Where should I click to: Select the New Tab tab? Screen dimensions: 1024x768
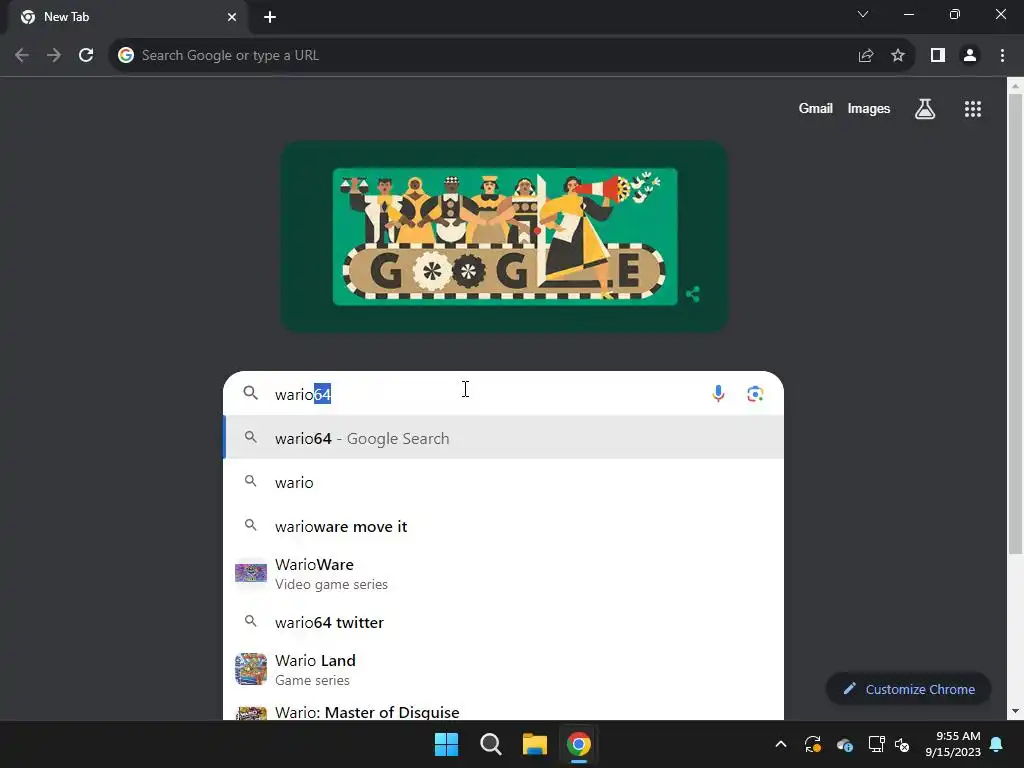[128, 18]
